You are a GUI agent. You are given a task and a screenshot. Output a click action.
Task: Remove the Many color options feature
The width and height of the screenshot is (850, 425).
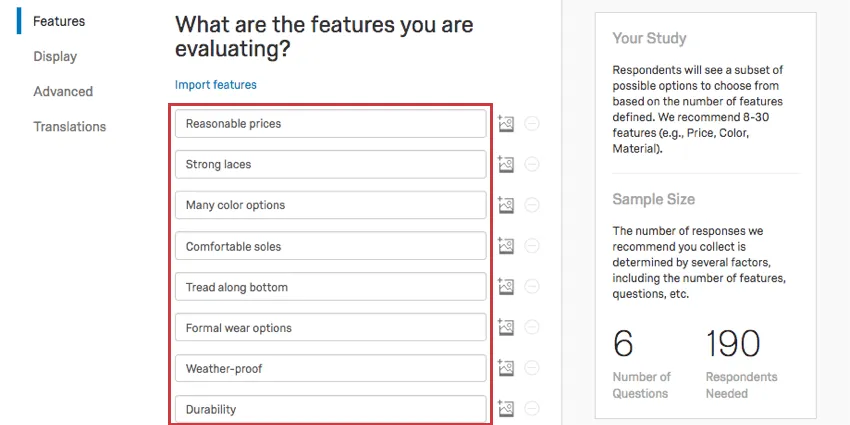(532, 205)
